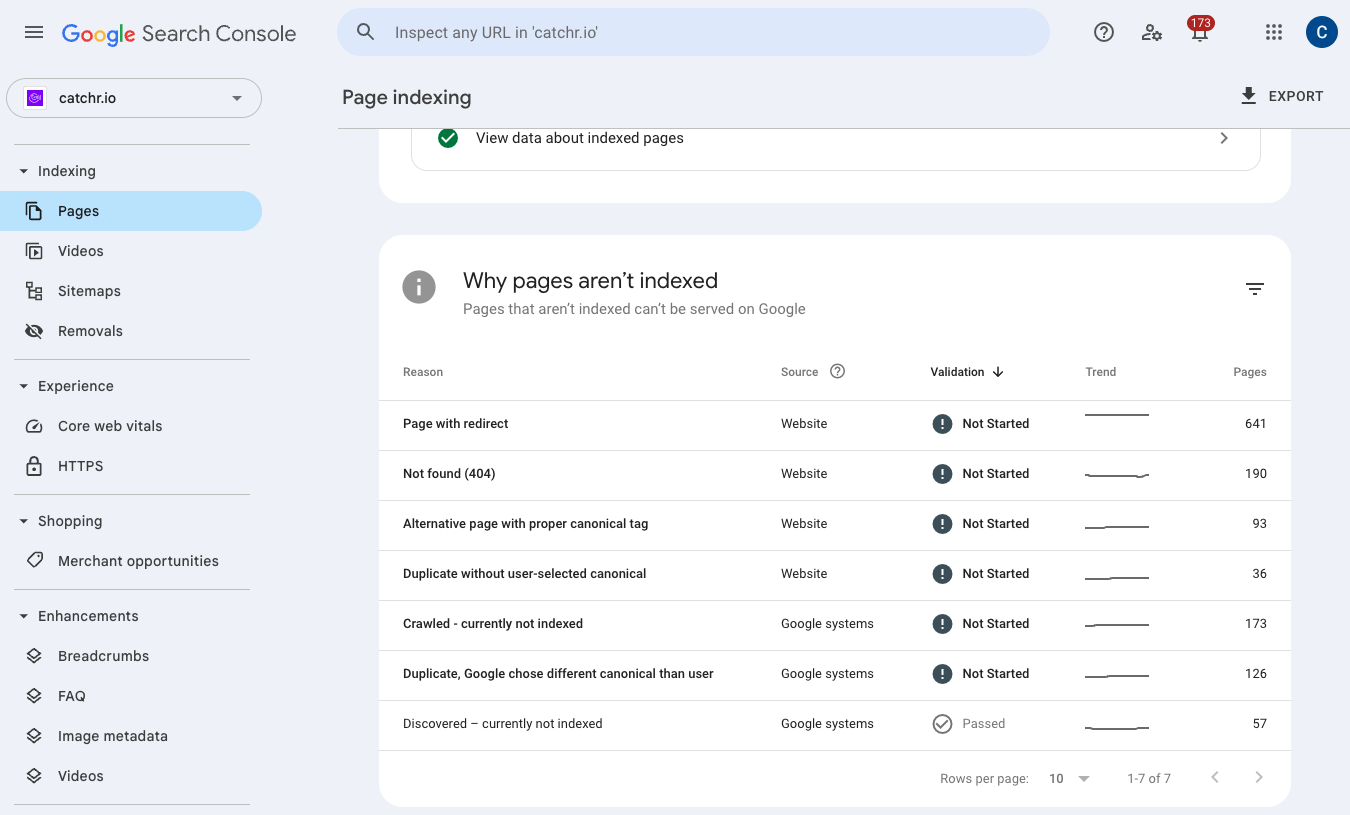Open Videos under Enhancements
This screenshot has width=1350, height=815.
point(131,776)
